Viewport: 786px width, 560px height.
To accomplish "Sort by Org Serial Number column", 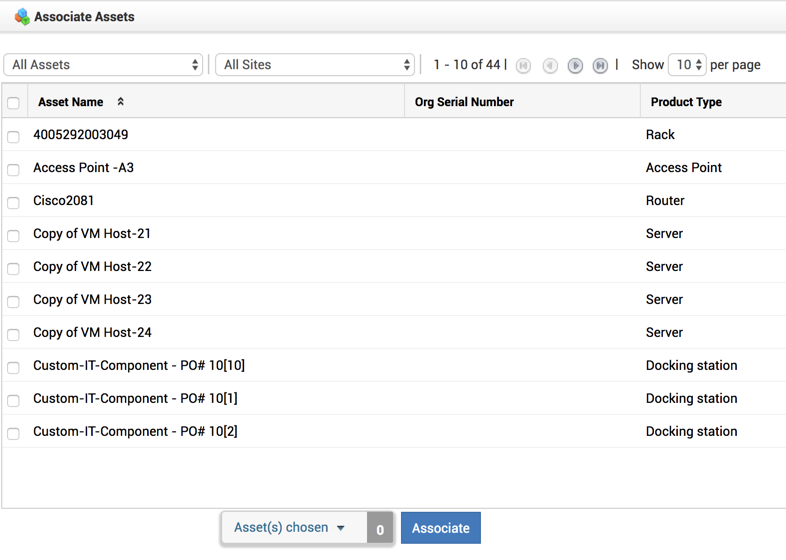I will (464, 102).
